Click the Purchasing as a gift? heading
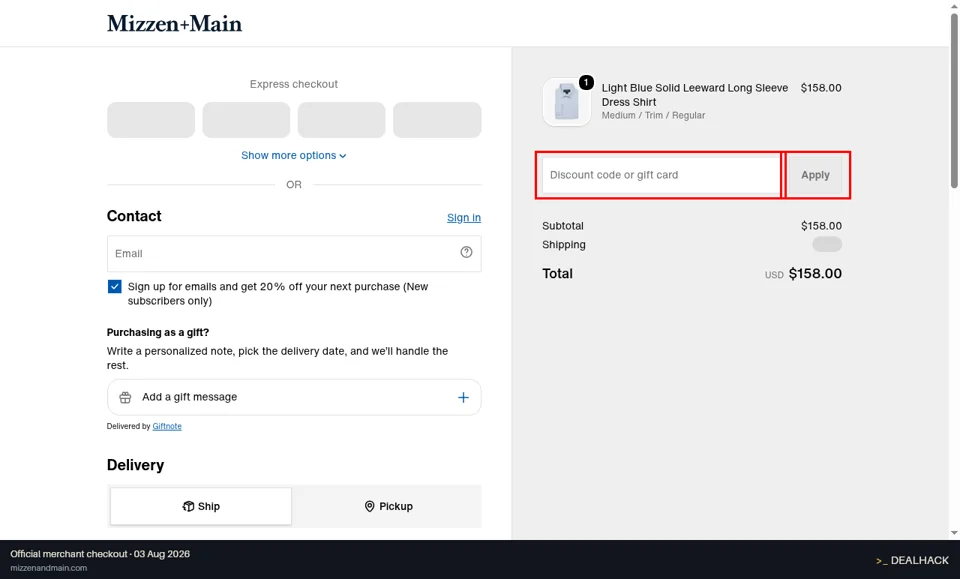The image size is (960, 579). [158, 332]
